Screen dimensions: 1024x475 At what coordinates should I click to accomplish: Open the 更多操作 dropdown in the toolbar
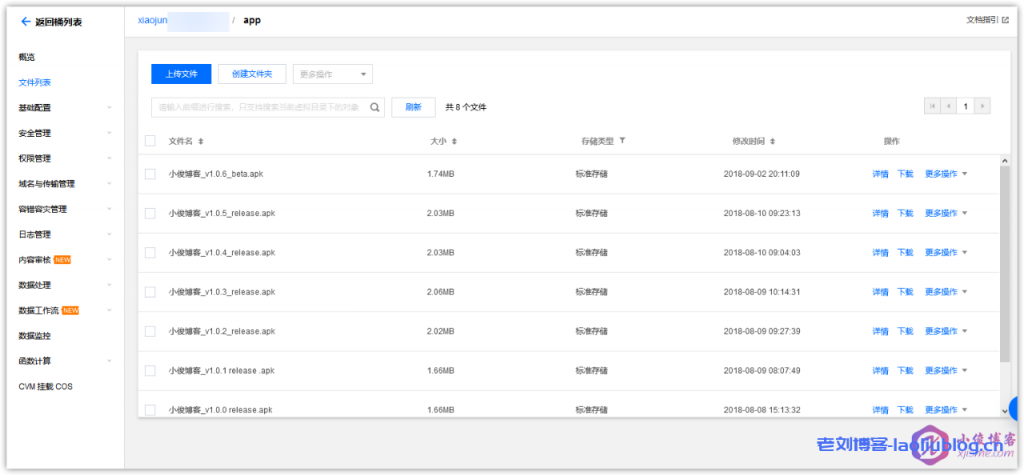333,74
